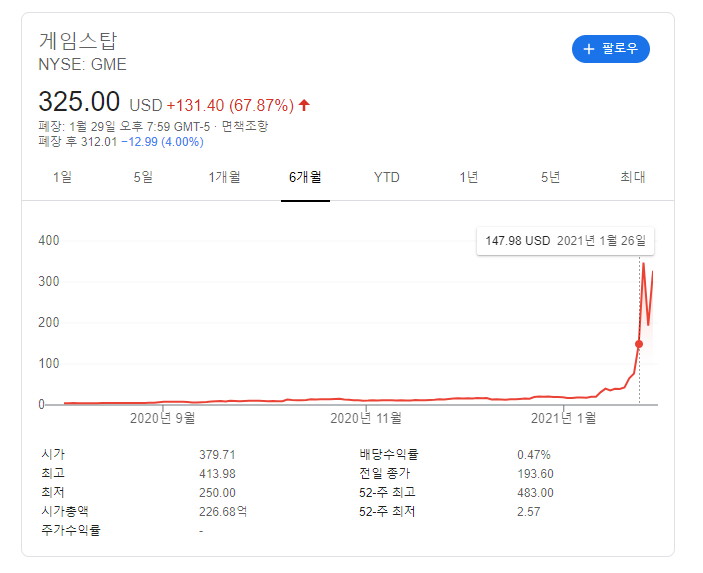This screenshot has width=703, height=573.
Task: Select the 최대 range tab
Action: [x=633, y=177]
